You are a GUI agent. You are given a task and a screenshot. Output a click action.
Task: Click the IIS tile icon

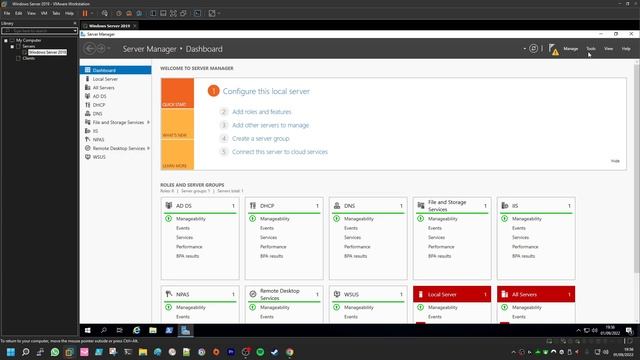(504, 205)
